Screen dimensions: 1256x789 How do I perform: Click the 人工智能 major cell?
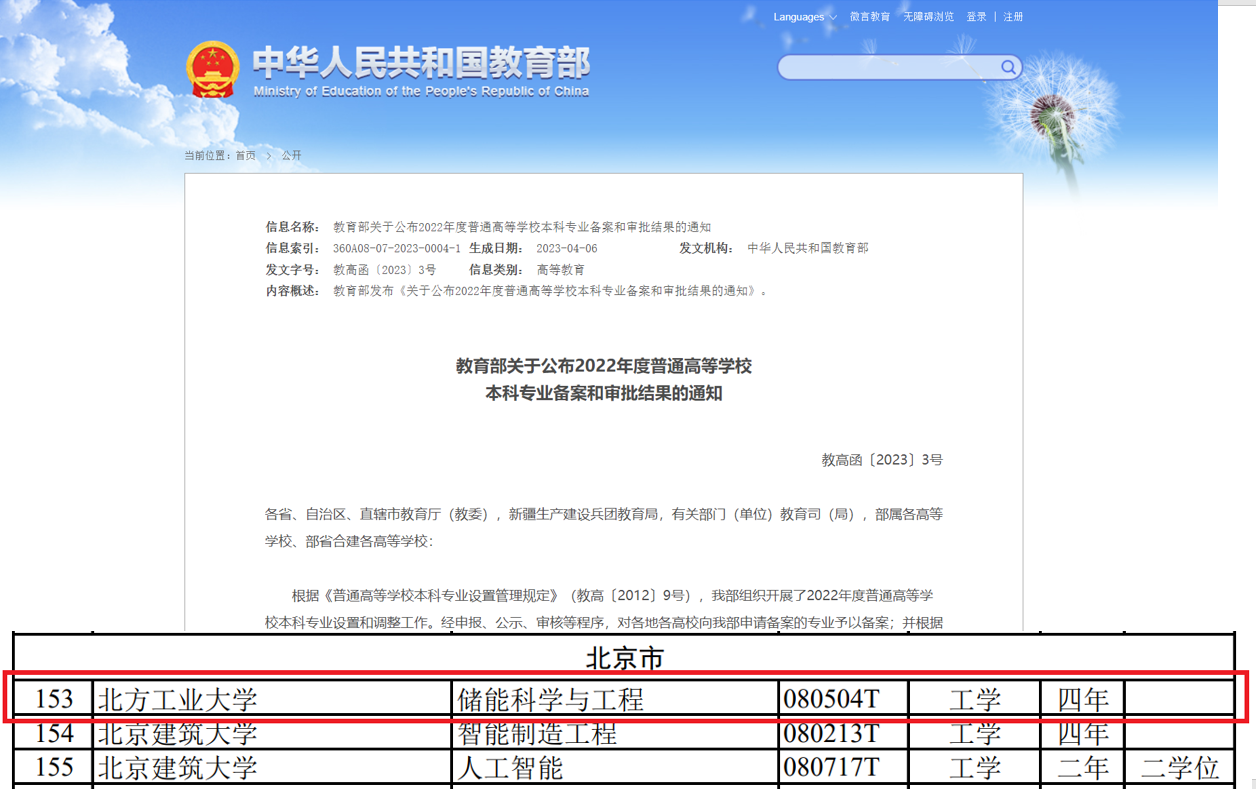510,768
